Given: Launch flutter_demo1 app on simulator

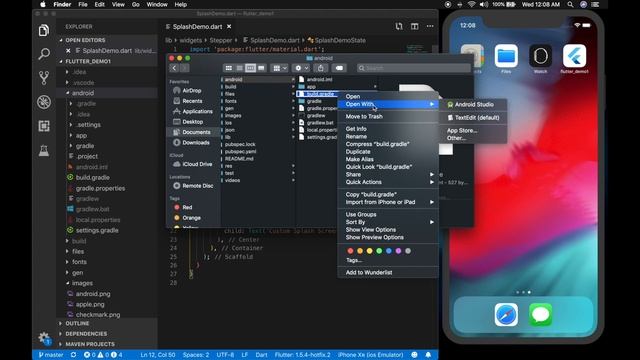Looking at the screenshot, I should 574,56.
